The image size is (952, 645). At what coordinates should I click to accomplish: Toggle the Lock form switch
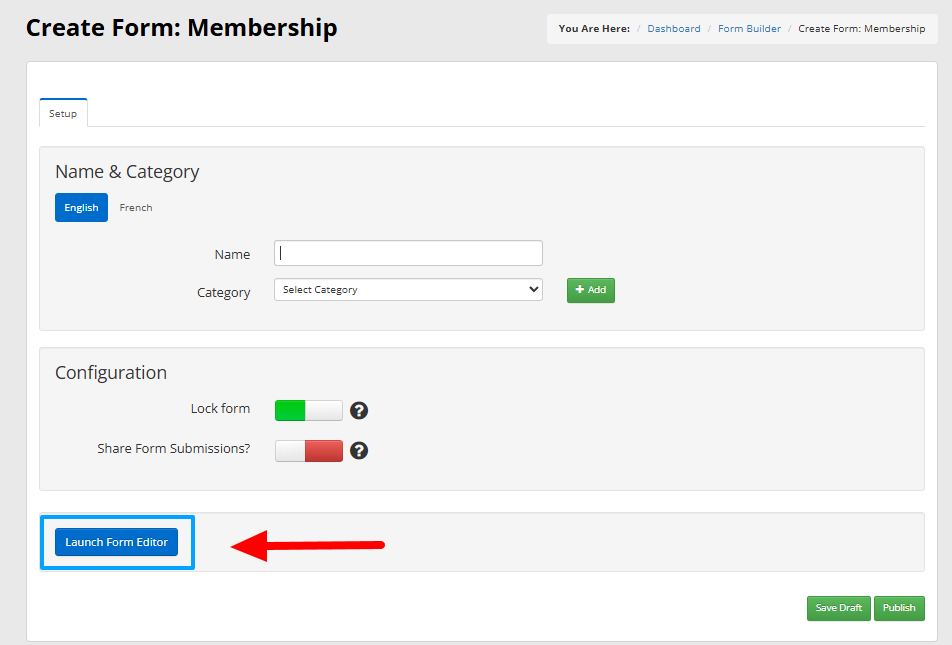[x=308, y=411]
